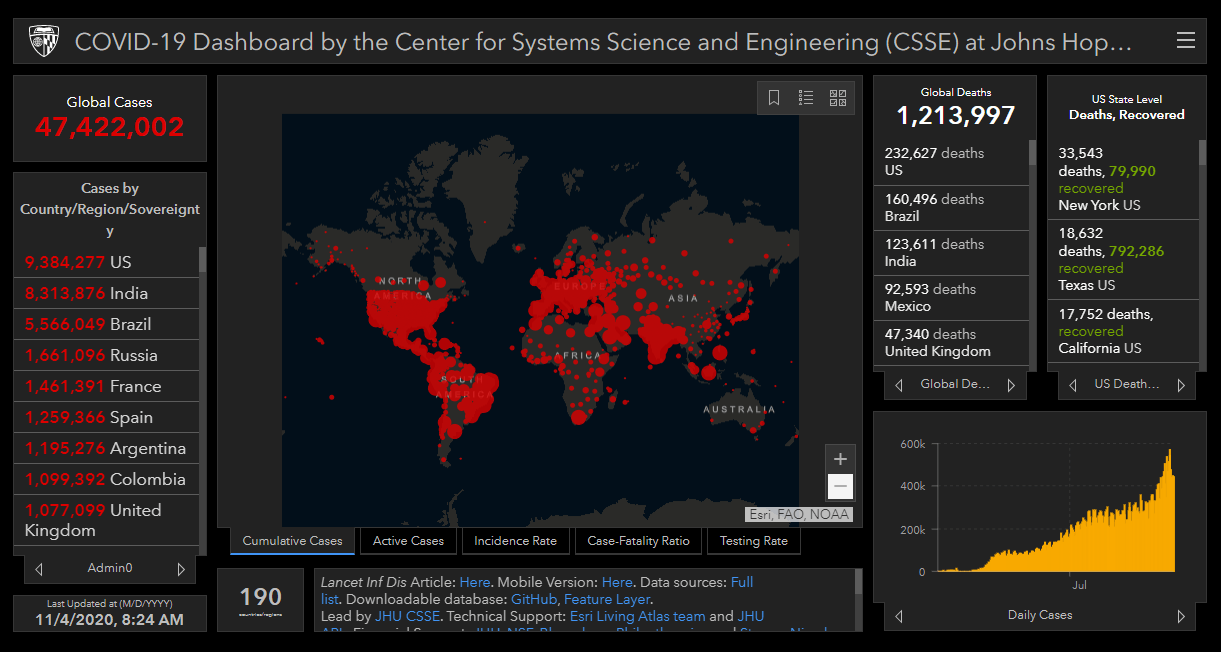Open the hamburger menu in the header
The image size is (1221, 652).
point(1185,40)
